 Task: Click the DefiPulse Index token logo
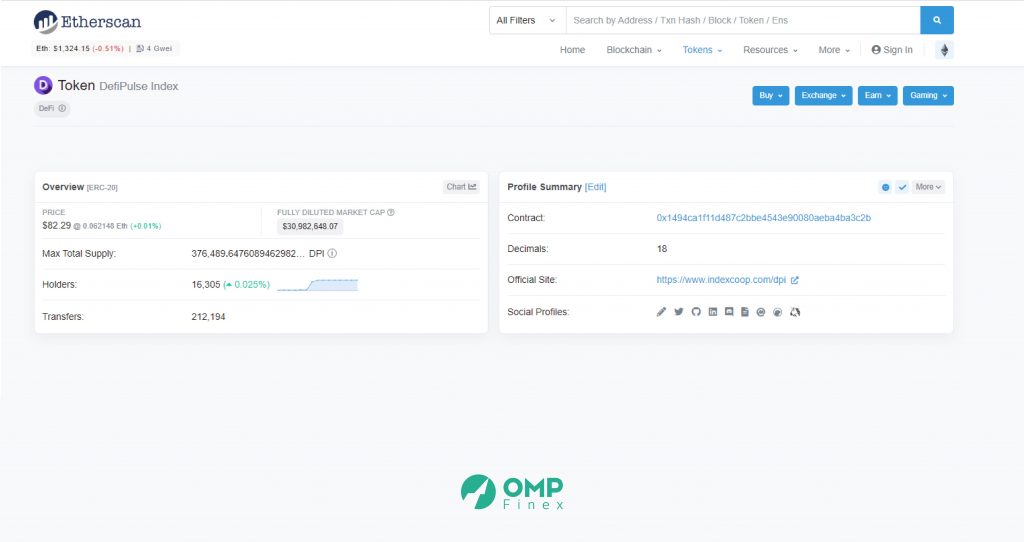(43, 86)
